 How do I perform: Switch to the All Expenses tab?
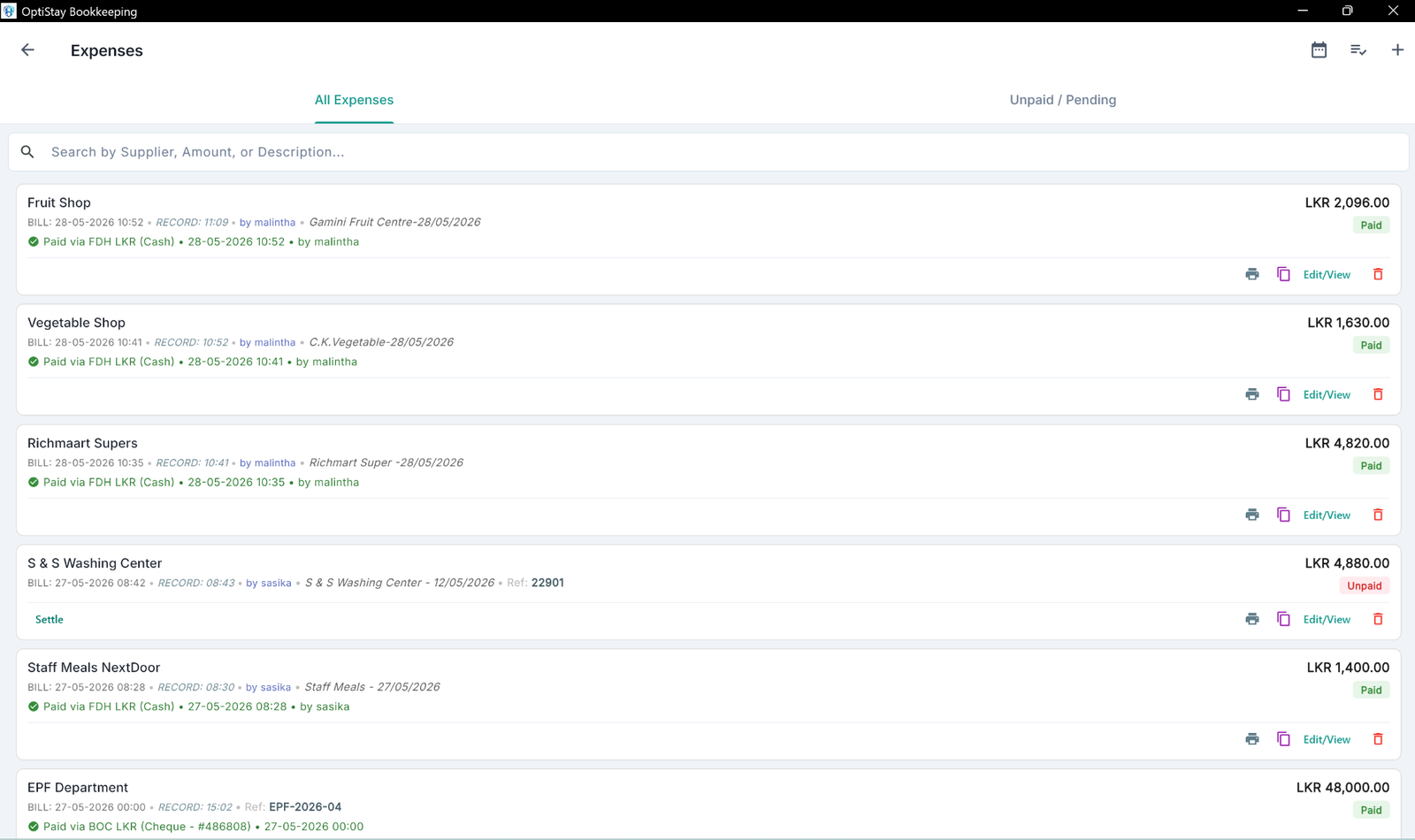354,100
